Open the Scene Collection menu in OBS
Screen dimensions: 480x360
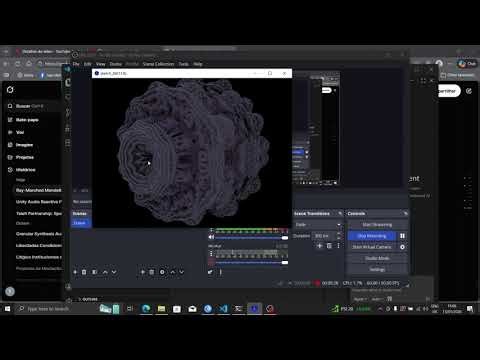tap(158, 64)
